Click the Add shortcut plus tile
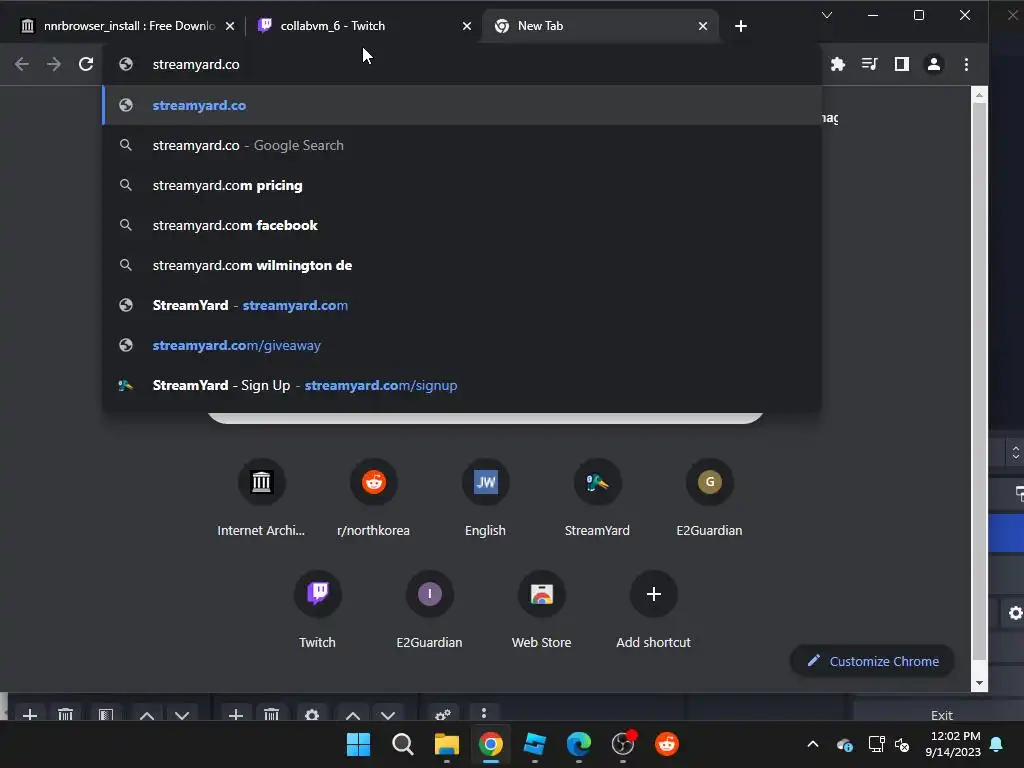The image size is (1024, 768). point(653,609)
